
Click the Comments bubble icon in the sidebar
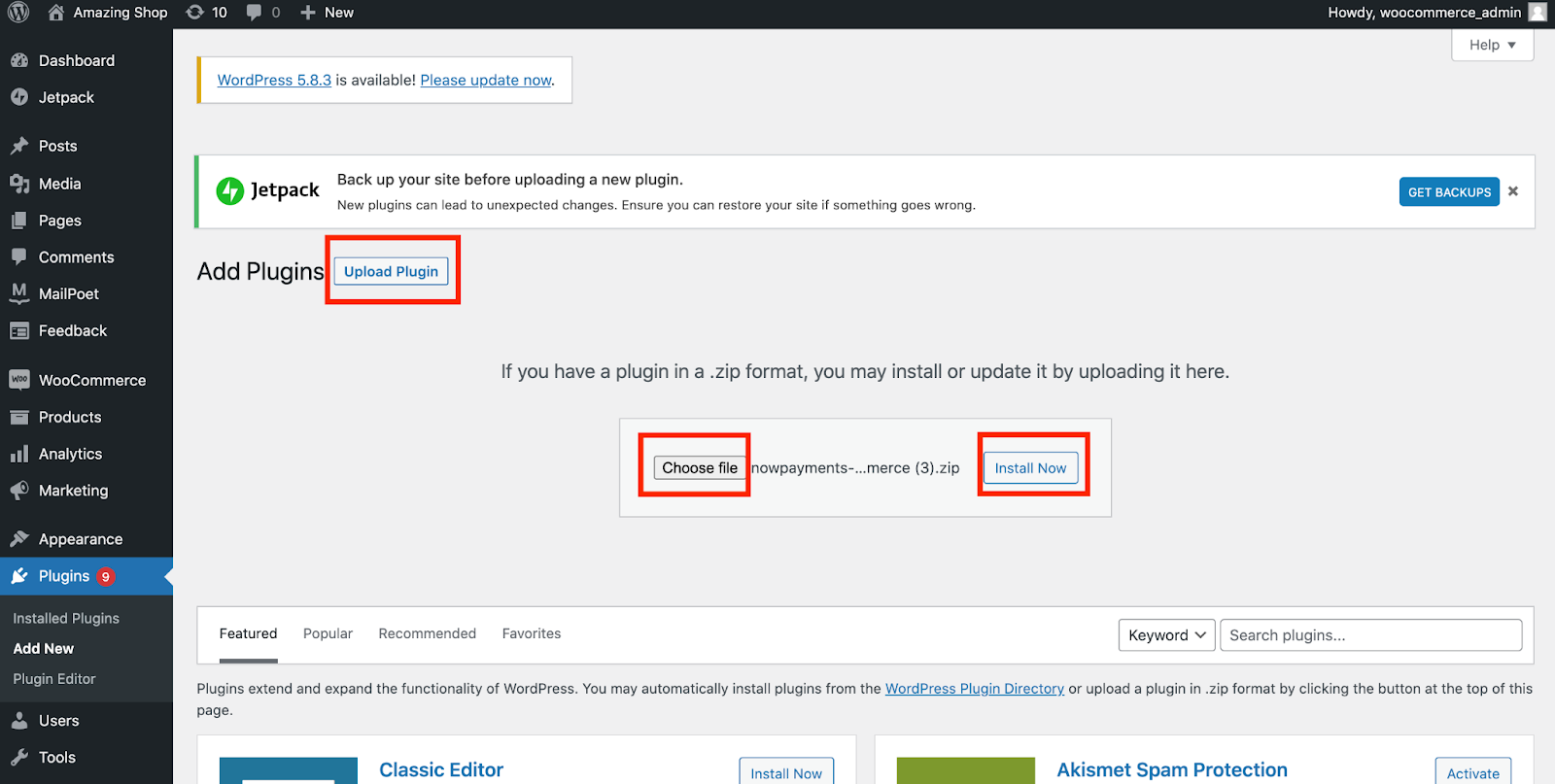[x=19, y=256]
